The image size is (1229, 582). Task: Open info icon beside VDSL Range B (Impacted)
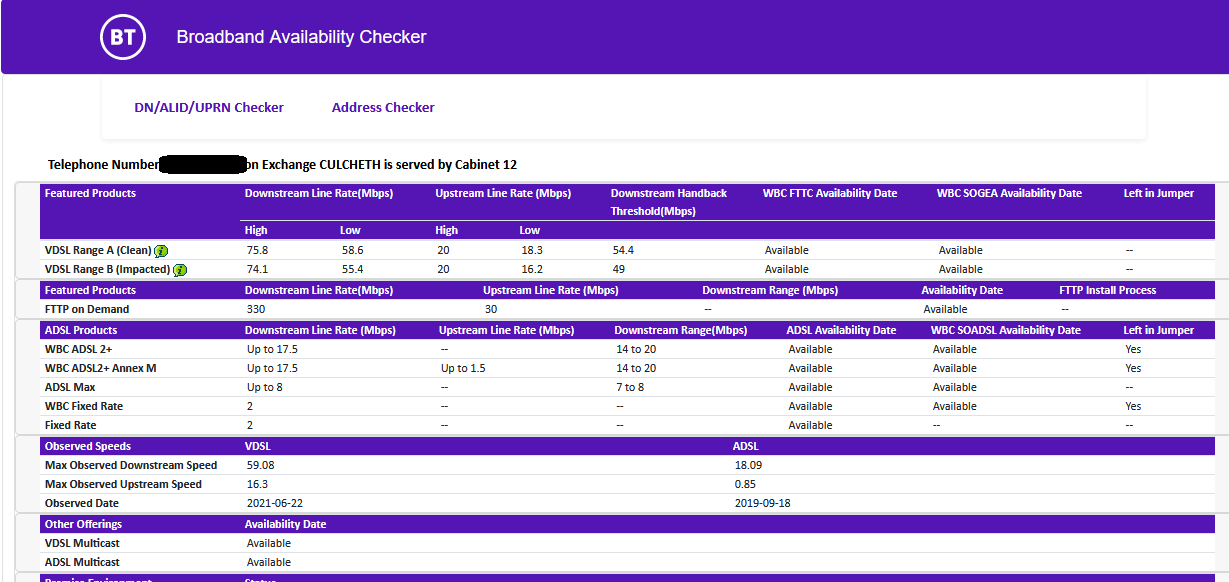click(180, 270)
